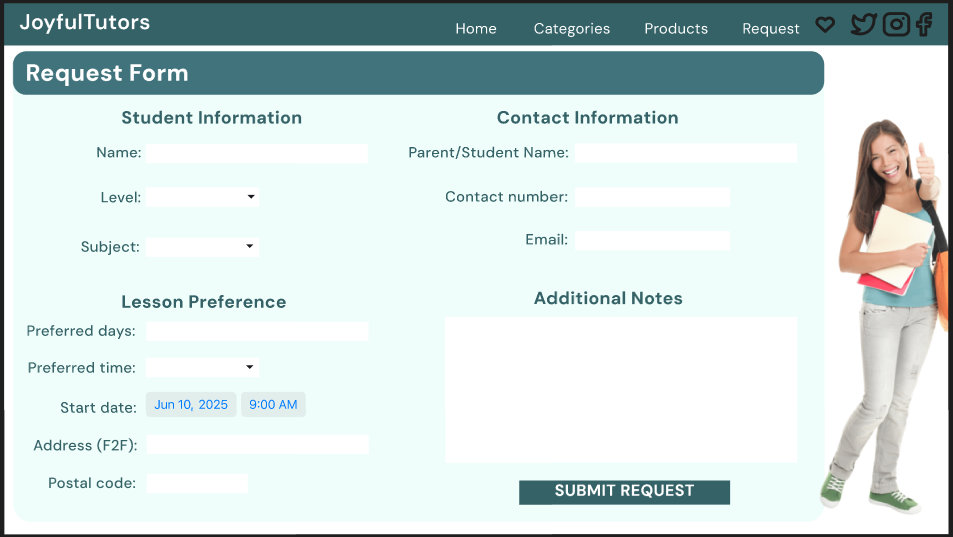Expand the Subject dropdown

coord(202,247)
